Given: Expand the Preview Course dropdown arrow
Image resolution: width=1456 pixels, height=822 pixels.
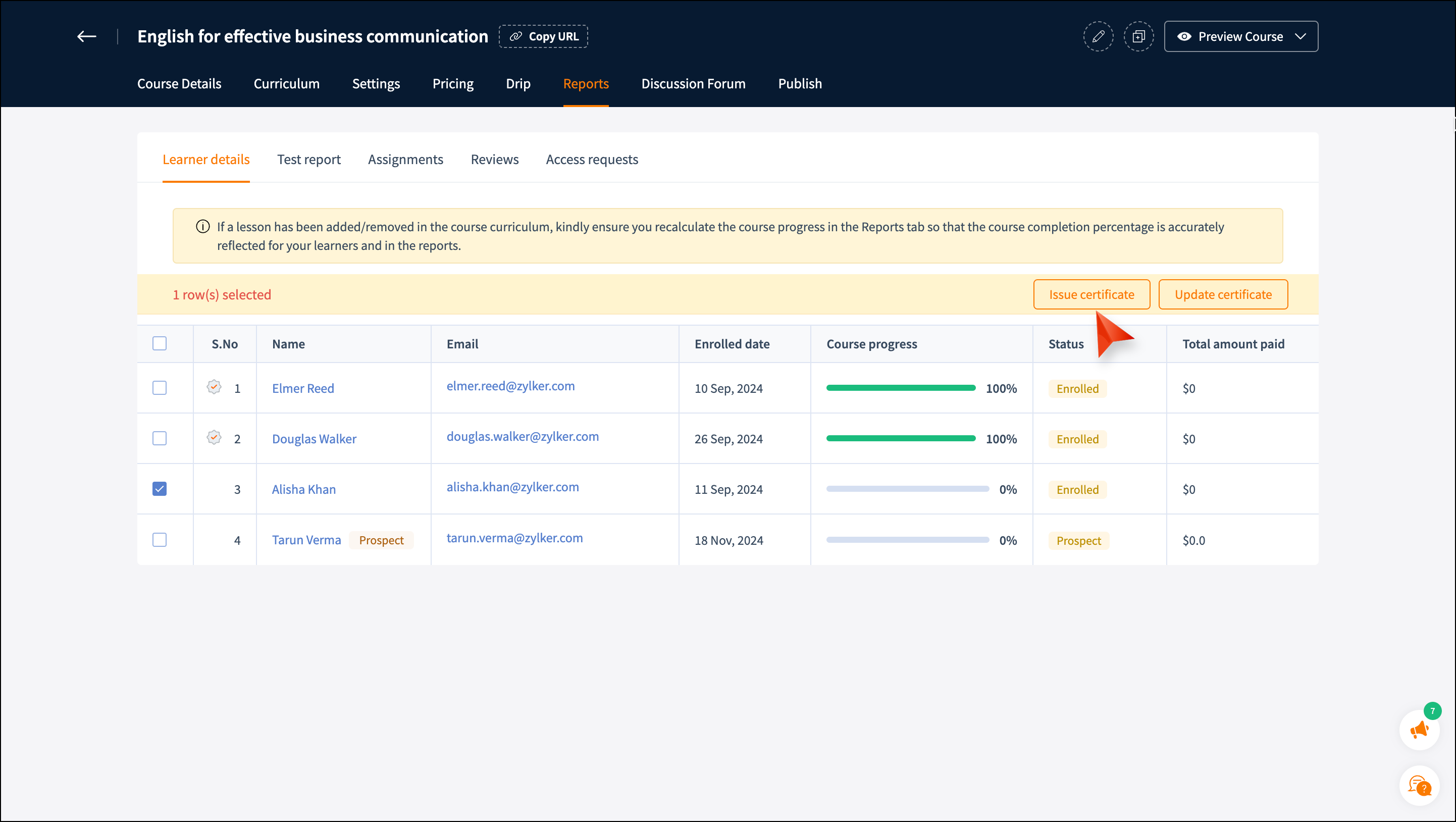Looking at the screenshot, I should pos(1301,37).
